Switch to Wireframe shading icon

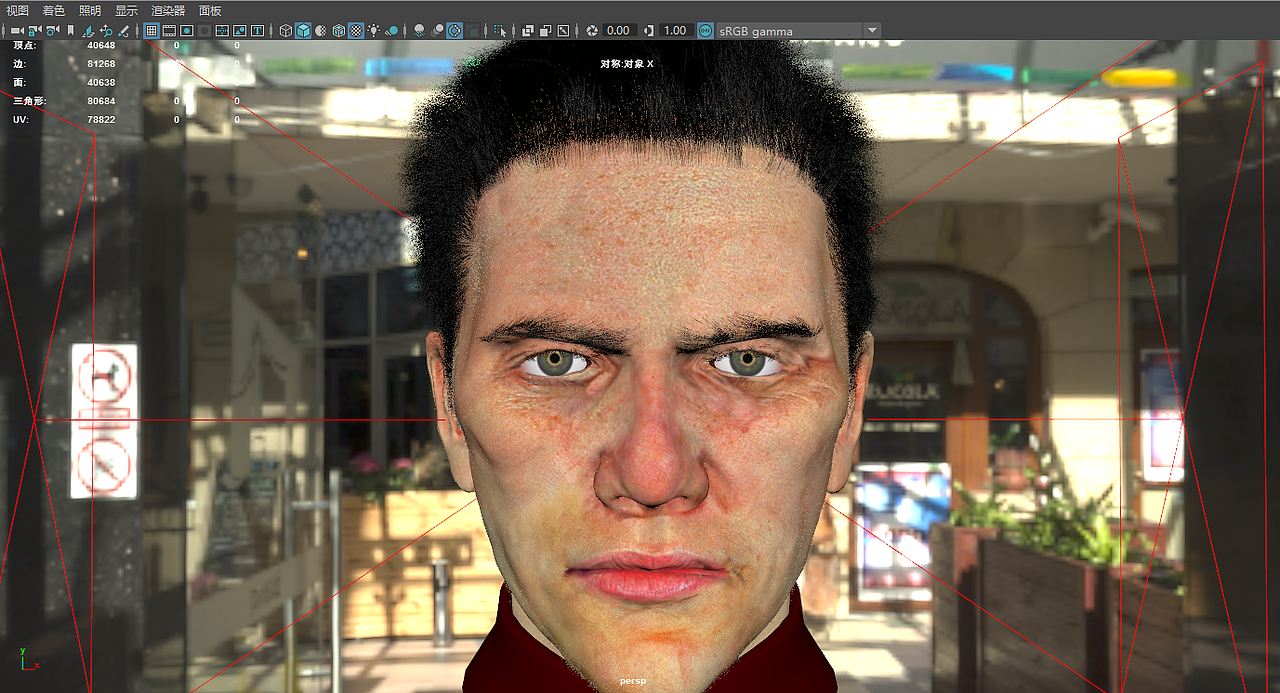(285, 30)
